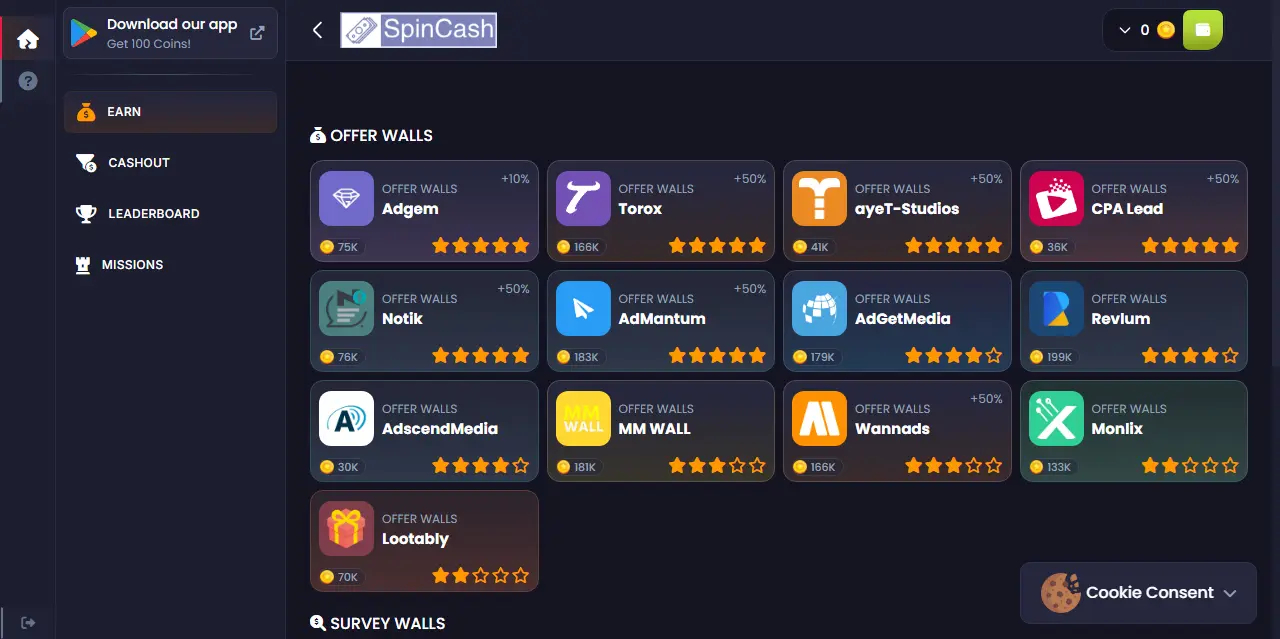This screenshot has width=1280, height=639.
Task: Click the cookie icon in consent box
Action: pos(1060,593)
